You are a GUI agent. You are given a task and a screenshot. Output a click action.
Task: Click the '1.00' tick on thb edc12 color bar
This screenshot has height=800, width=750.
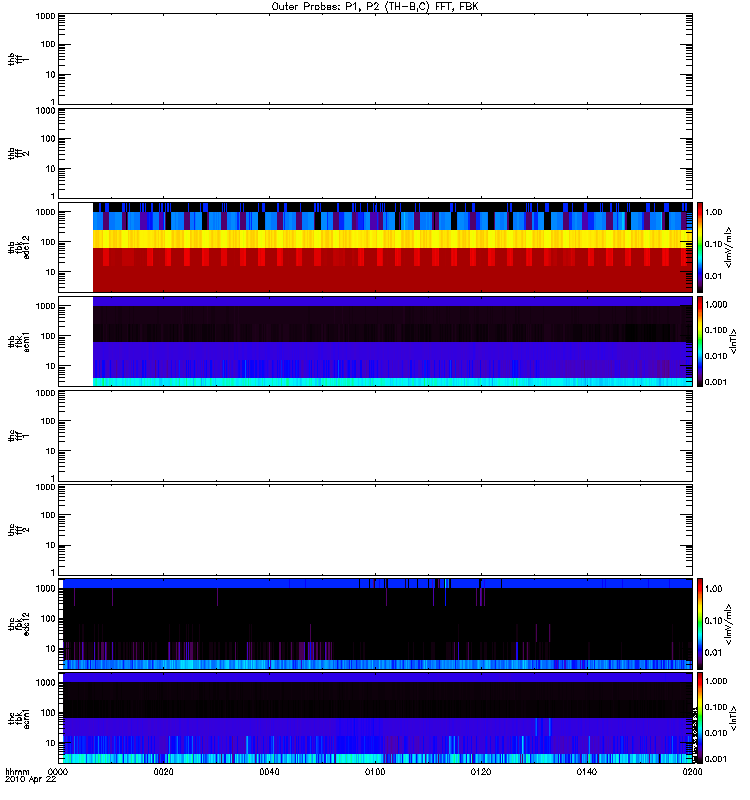(714, 212)
